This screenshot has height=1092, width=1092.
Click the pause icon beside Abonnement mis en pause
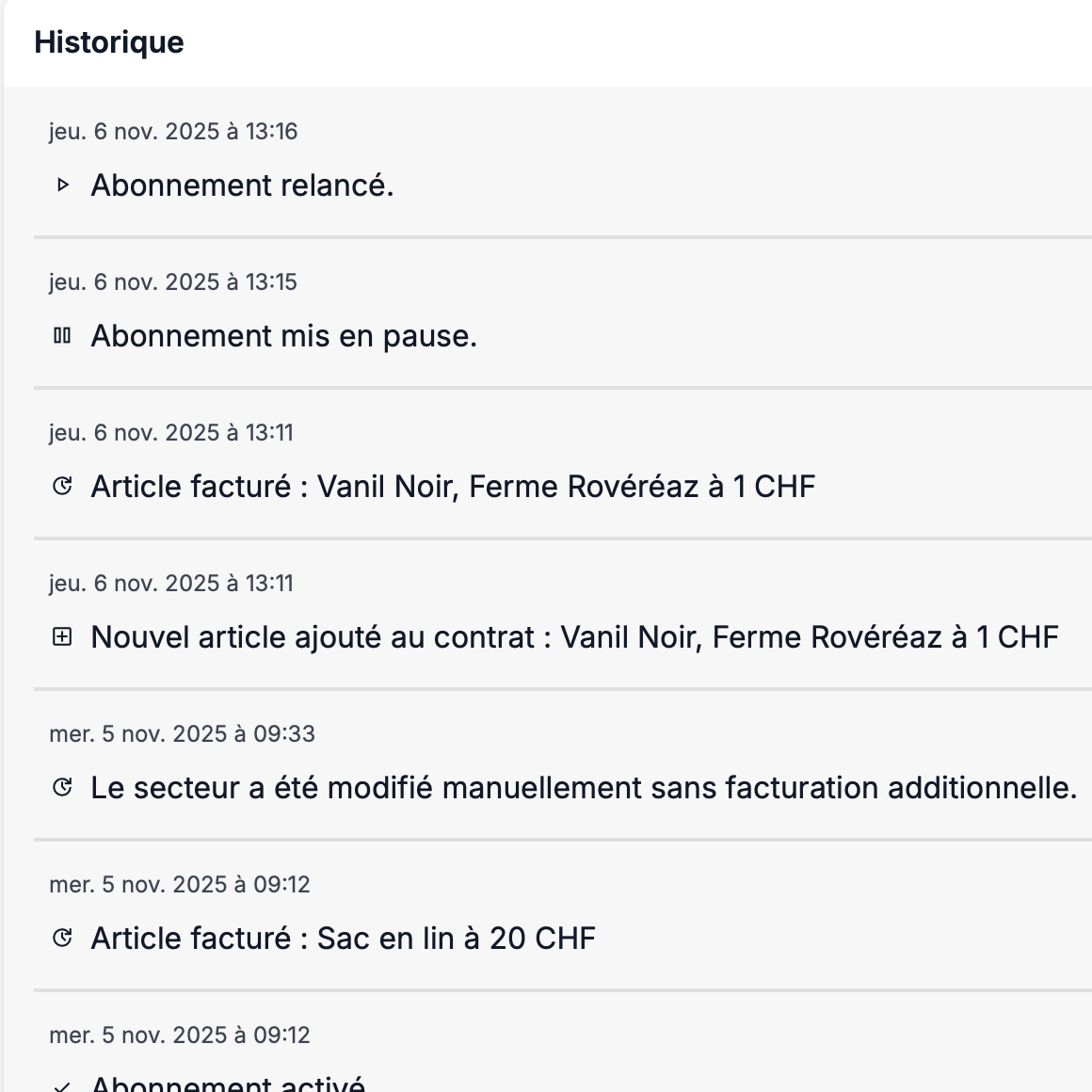tap(62, 336)
